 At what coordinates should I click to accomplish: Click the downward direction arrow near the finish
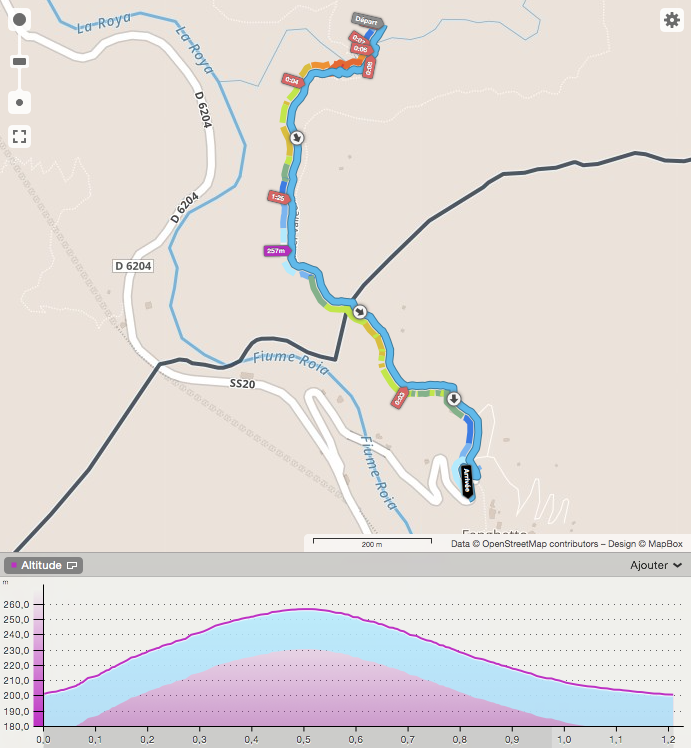[x=454, y=399]
